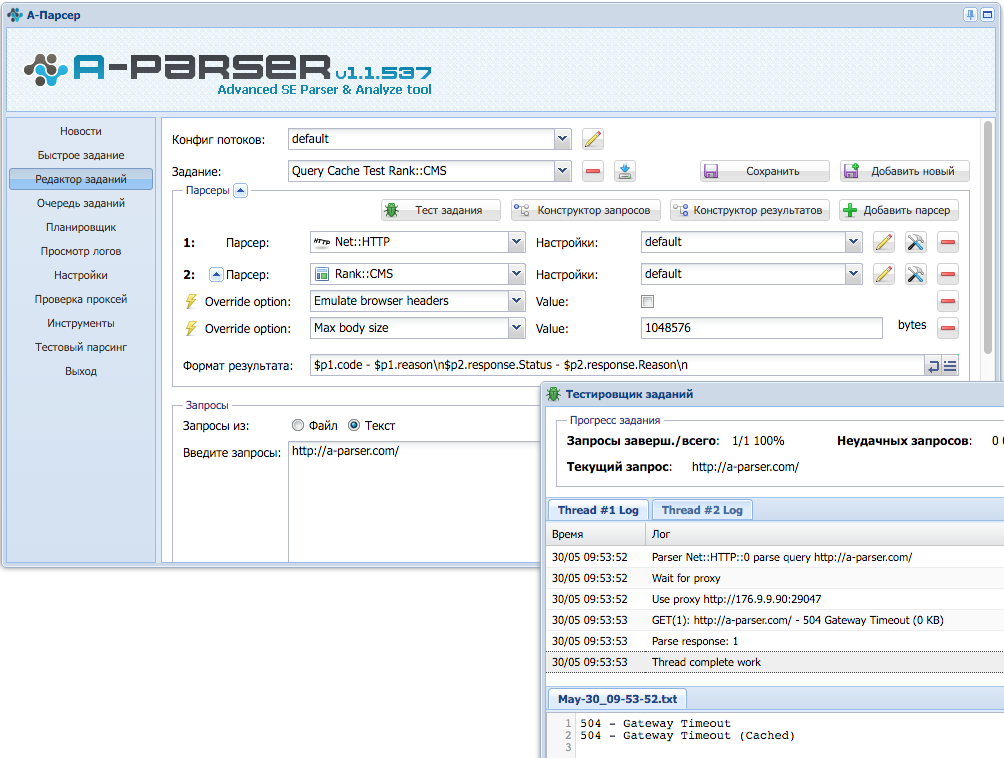The height and width of the screenshot is (758, 1004).
Task: Open Тестовый парсинг in sidebar
Action: pos(81,347)
